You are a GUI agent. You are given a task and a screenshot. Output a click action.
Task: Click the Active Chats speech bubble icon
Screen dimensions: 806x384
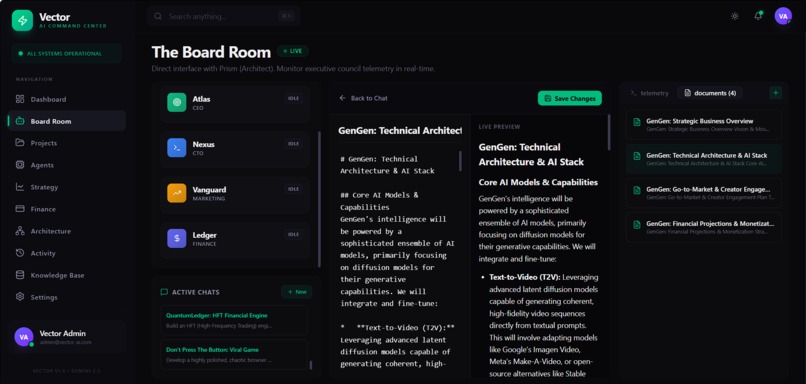point(164,292)
